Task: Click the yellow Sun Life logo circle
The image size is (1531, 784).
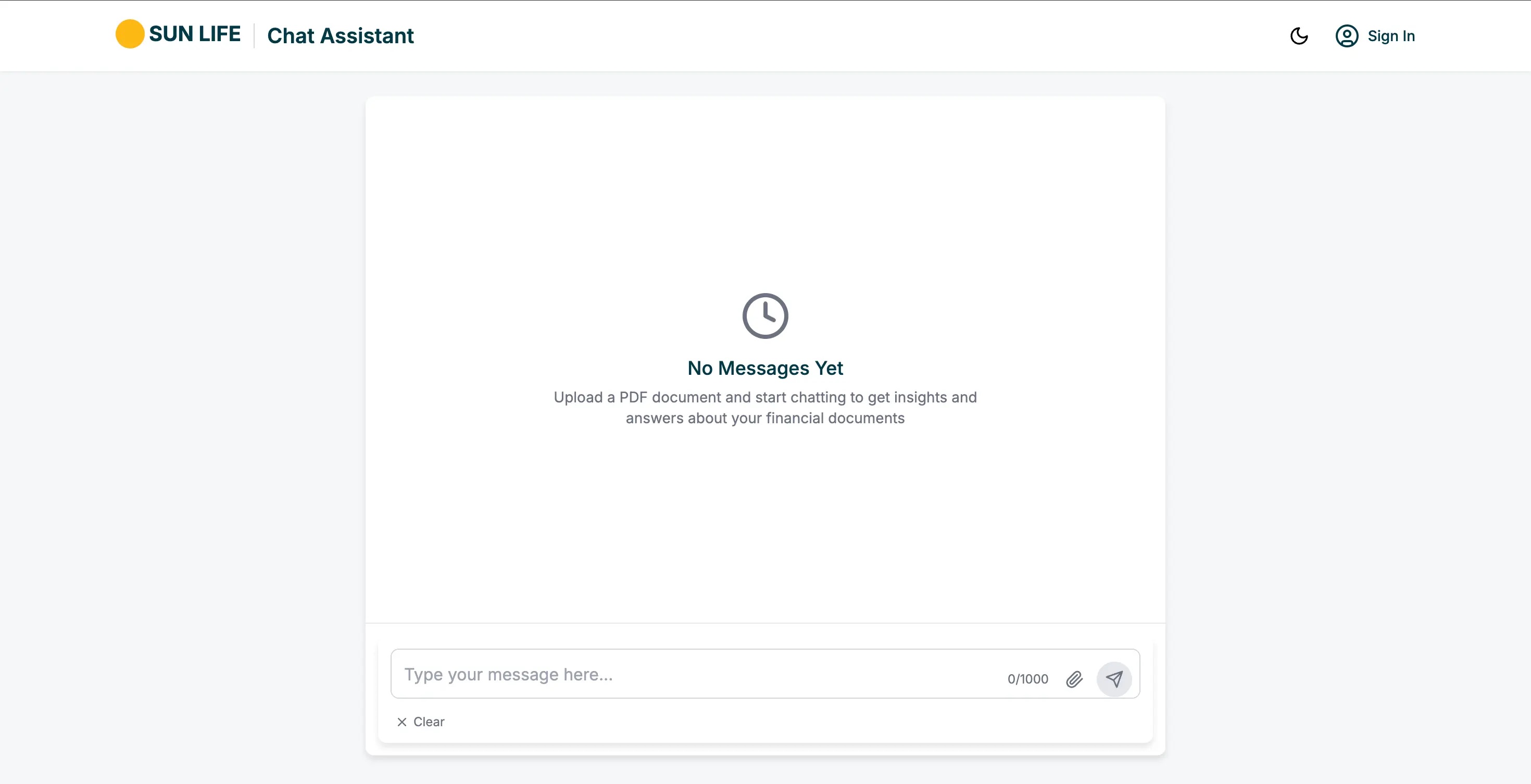Action: click(130, 34)
